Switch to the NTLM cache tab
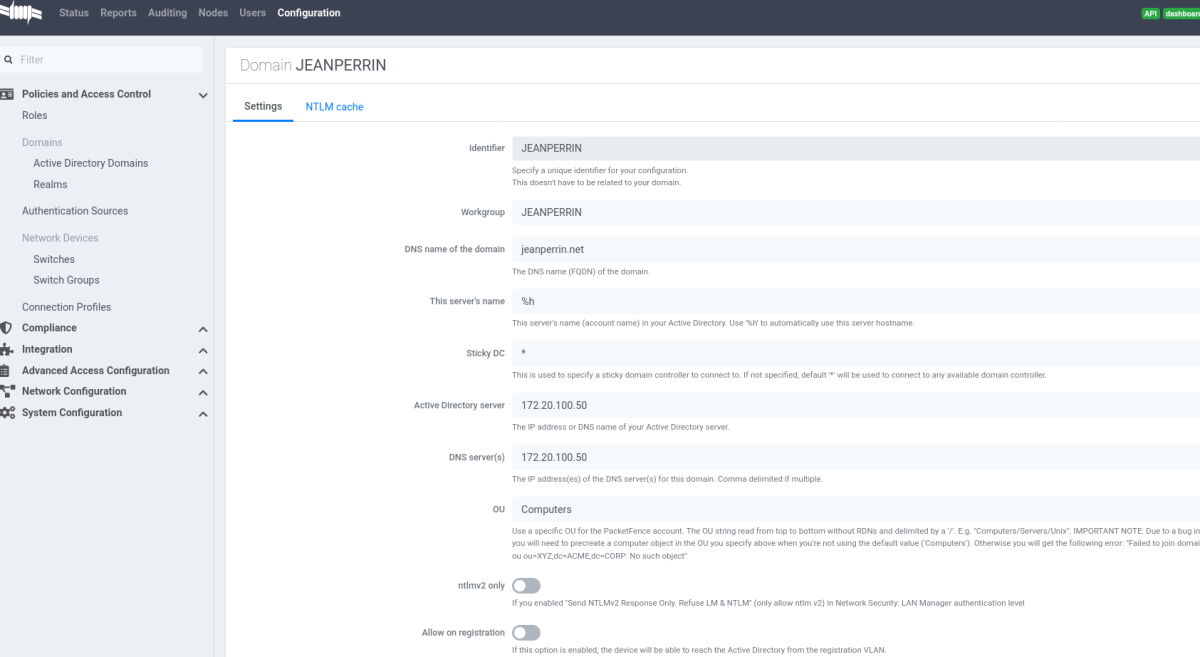The image size is (1200, 657). (334, 106)
